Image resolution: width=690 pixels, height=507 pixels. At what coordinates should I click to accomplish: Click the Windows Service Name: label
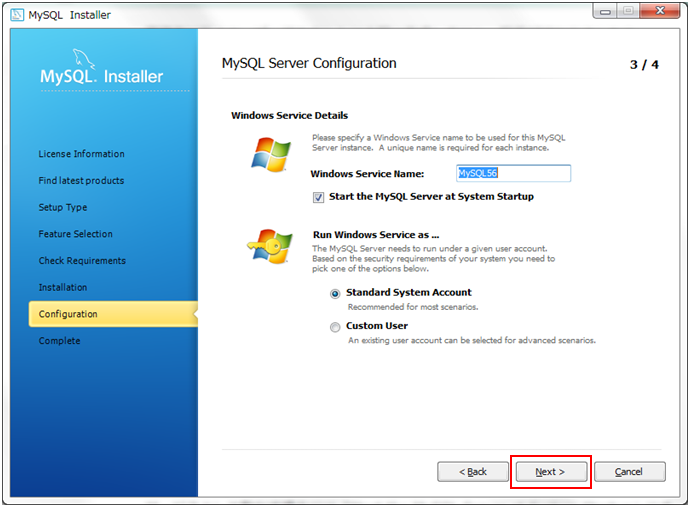tap(367, 174)
